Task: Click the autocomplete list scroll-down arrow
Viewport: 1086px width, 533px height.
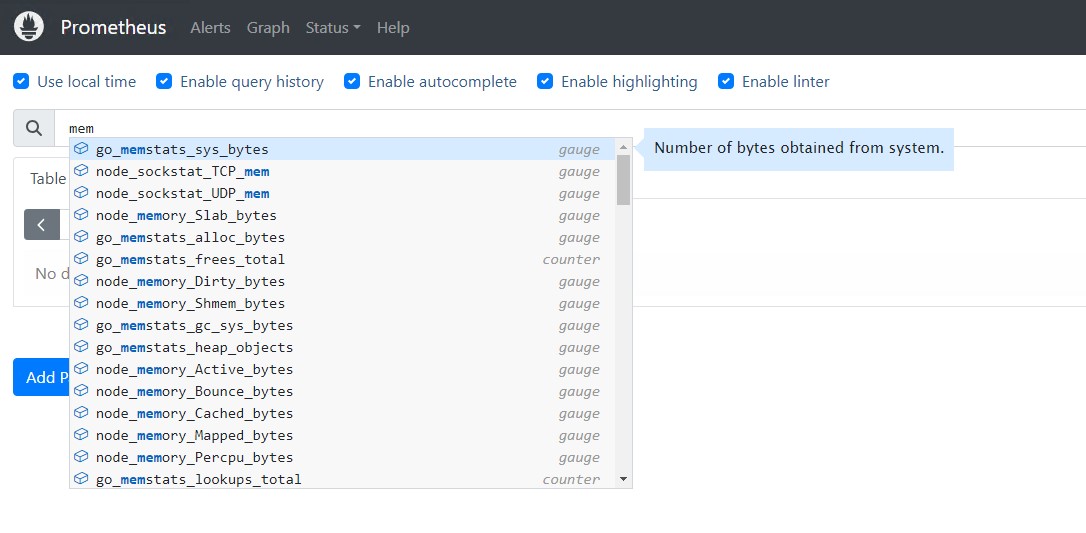Action: 623,479
